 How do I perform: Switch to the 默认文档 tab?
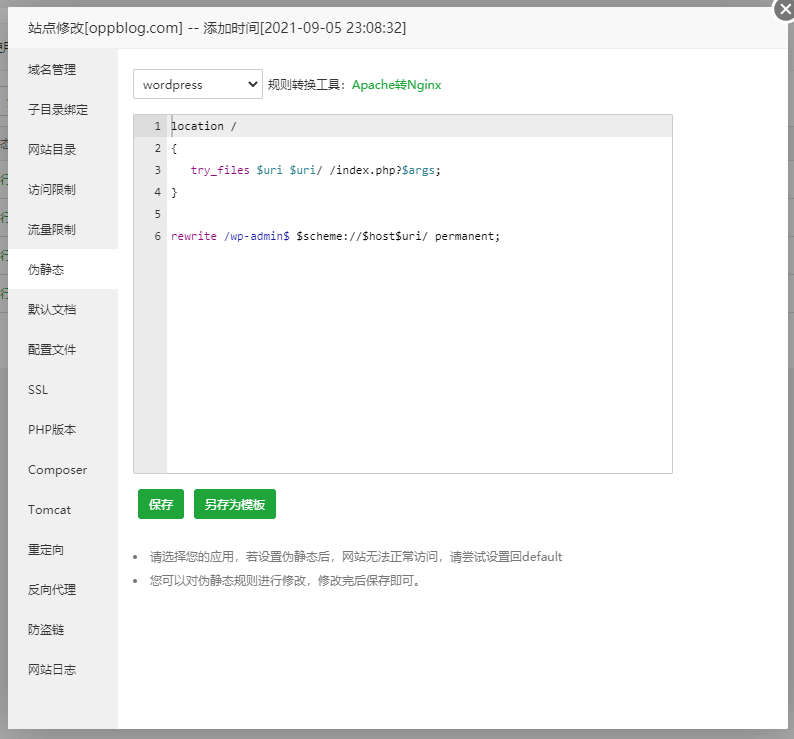point(52,310)
